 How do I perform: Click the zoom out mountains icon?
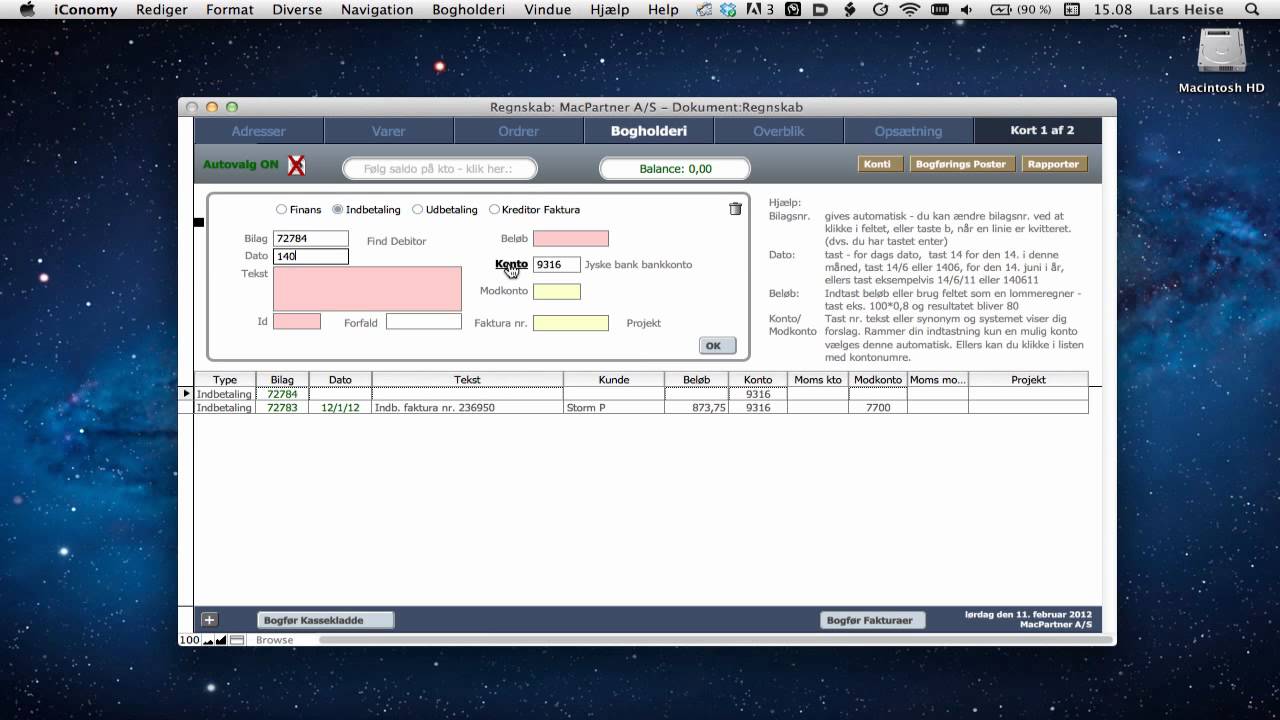[x=208, y=640]
